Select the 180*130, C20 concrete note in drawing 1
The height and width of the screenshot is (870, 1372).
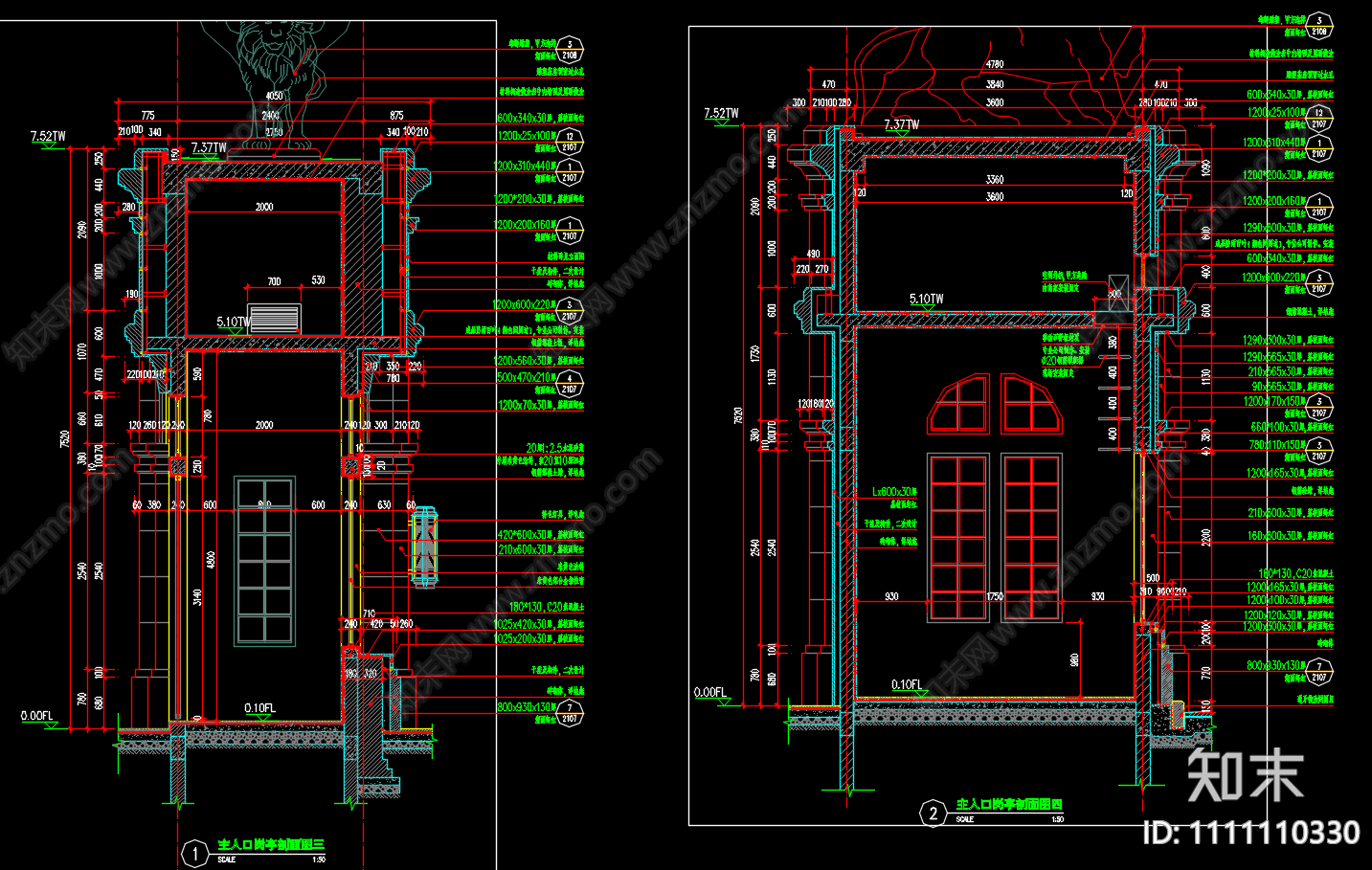coord(546,607)
